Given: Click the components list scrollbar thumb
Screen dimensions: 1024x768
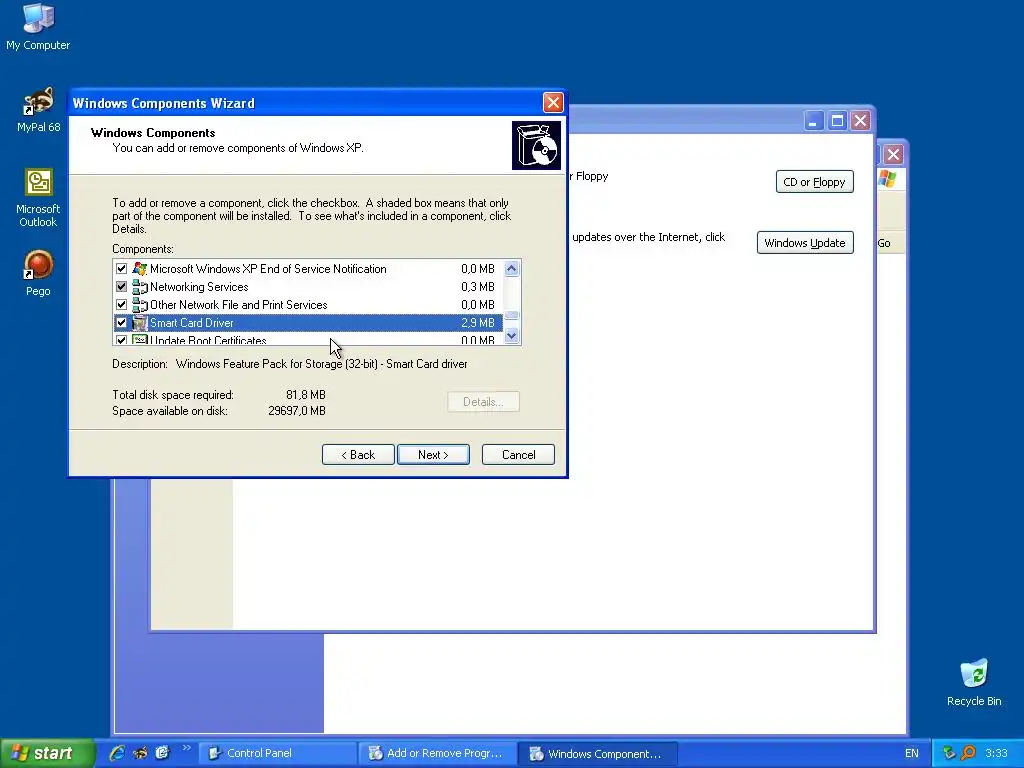Looking at the screenshot, I should 511,315.
